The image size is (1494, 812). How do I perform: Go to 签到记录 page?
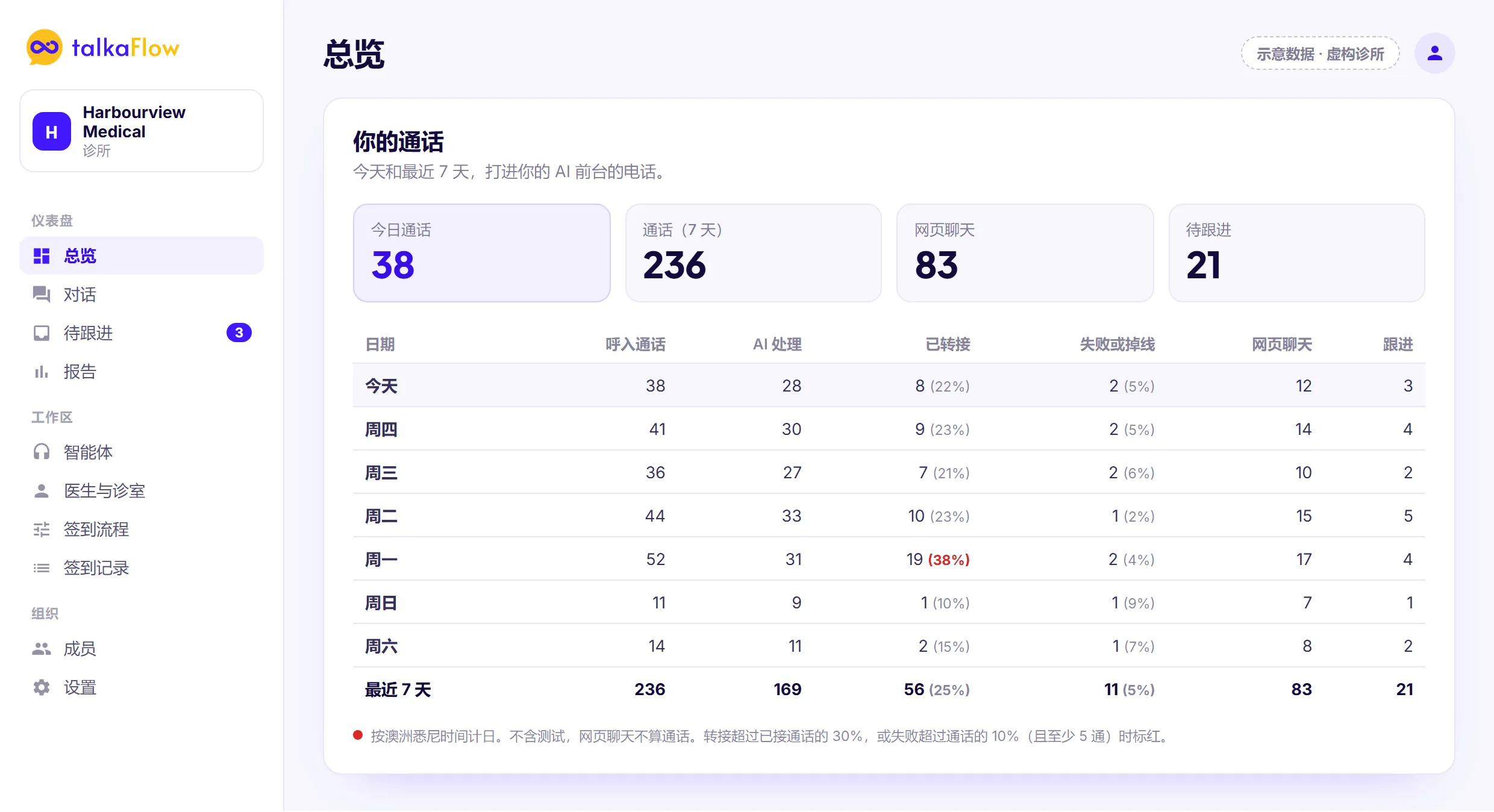pos(142,568)
